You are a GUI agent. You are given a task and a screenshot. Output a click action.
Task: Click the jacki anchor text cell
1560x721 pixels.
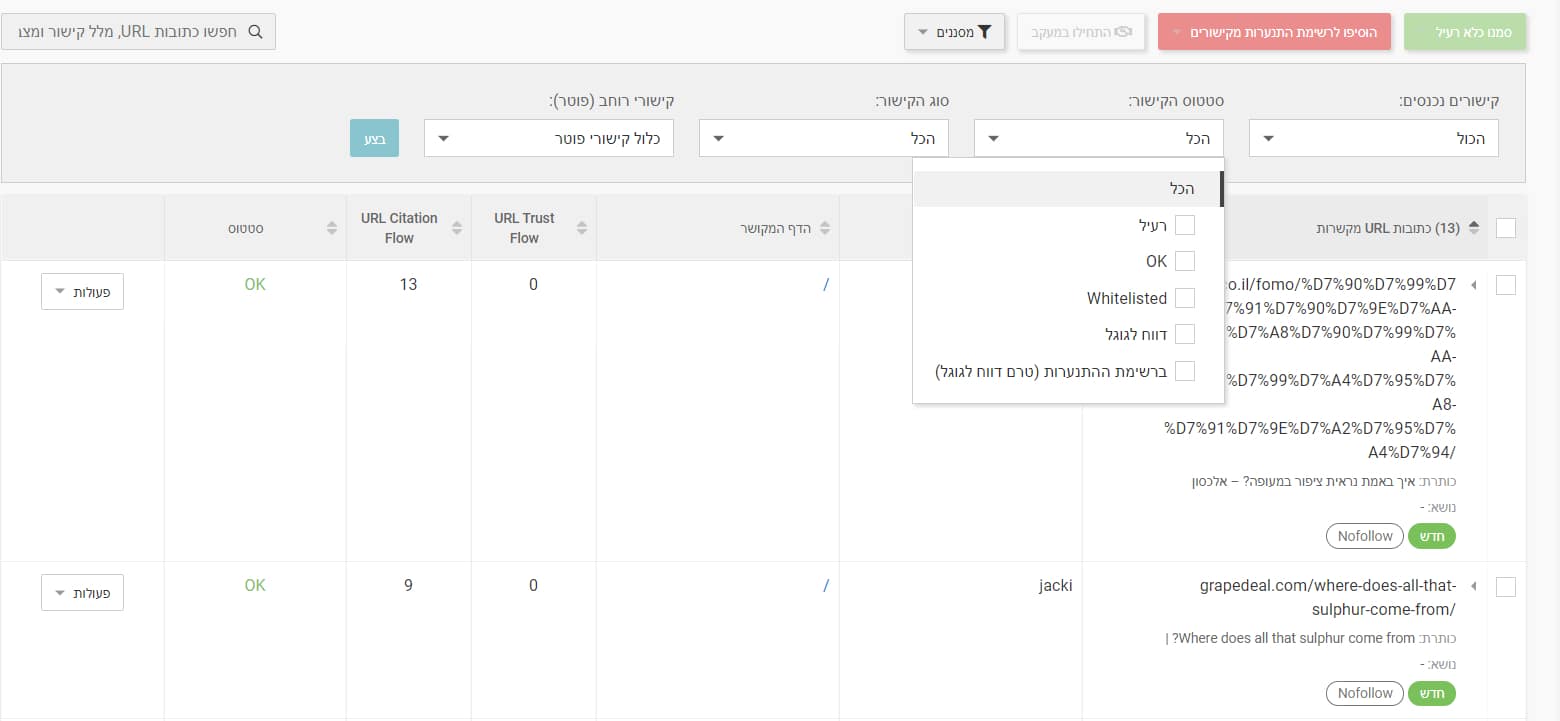tap(1055, 585)
